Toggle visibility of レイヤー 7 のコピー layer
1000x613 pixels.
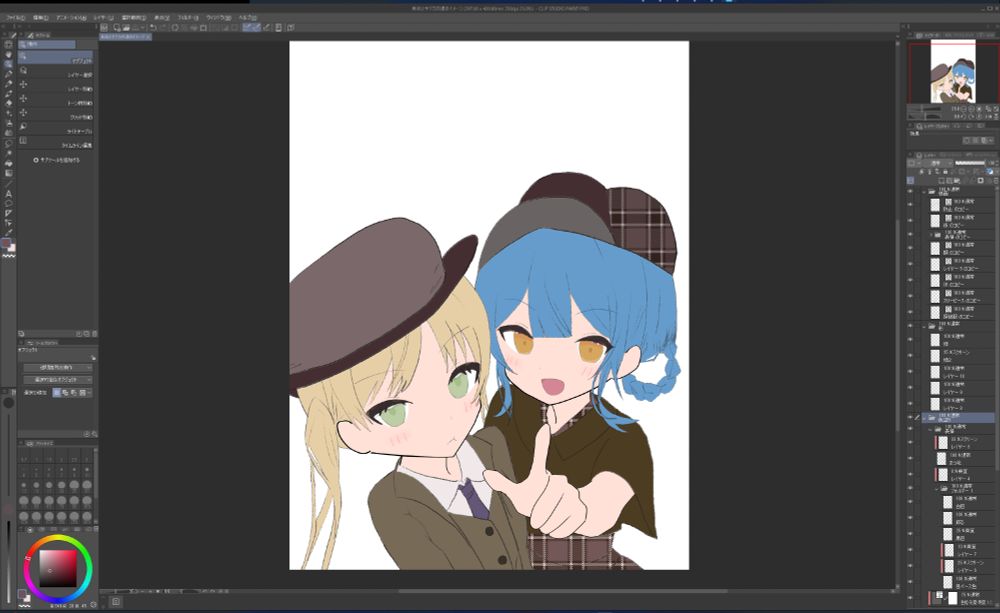(x=910, y=263)
